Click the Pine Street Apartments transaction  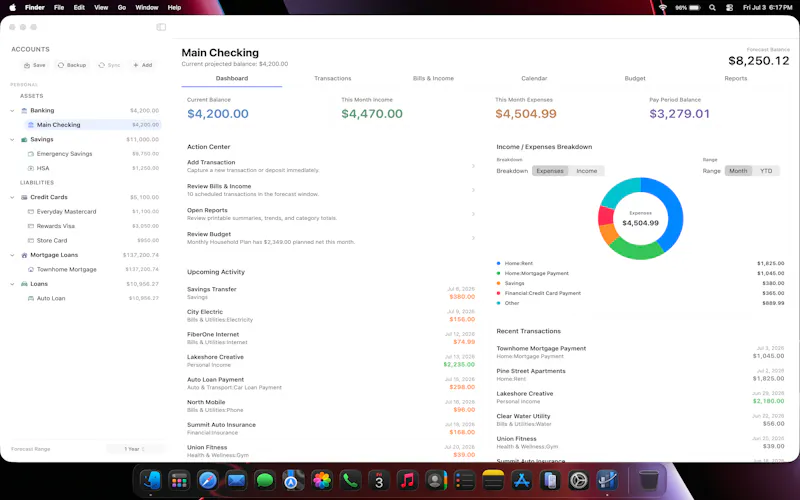(640, 375)
